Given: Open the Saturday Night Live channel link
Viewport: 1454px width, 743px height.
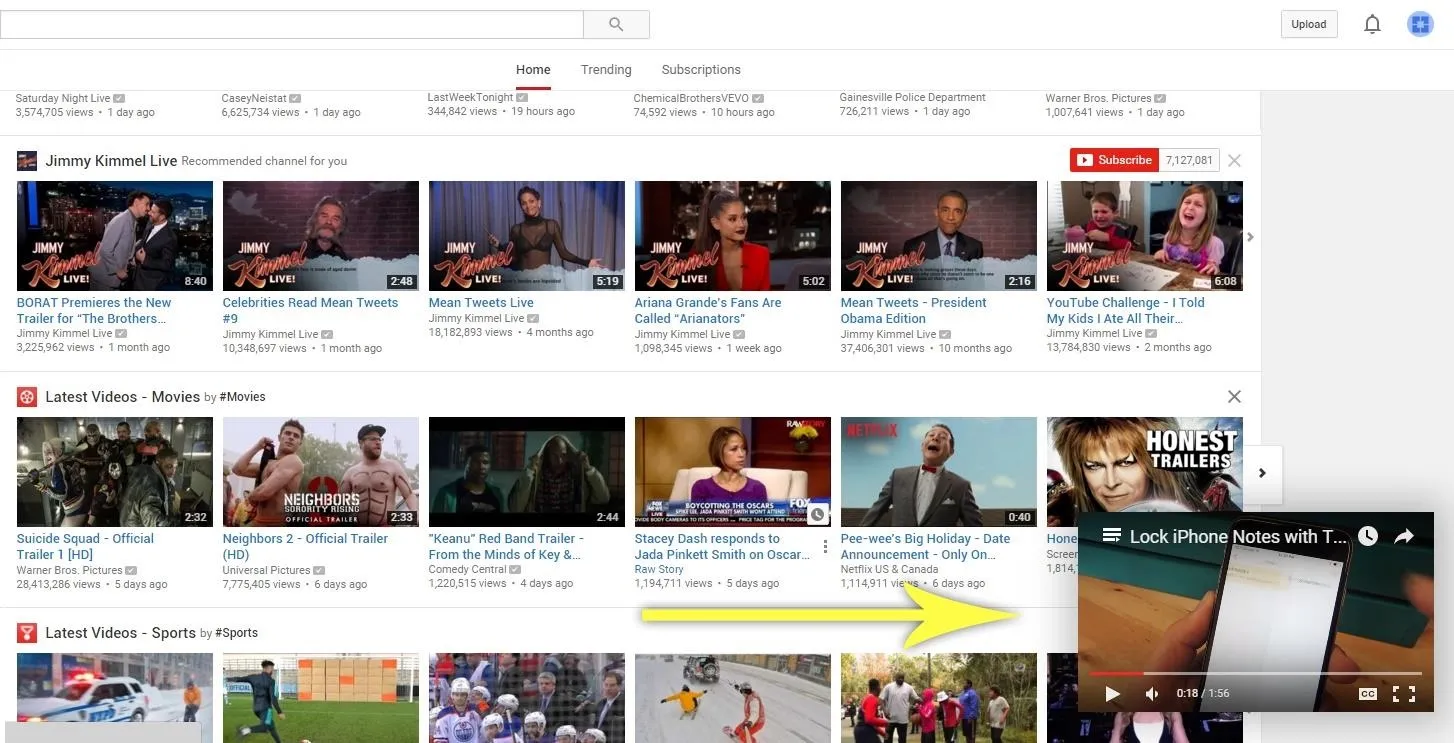Looking at the screenshot, I should (63, 98).
